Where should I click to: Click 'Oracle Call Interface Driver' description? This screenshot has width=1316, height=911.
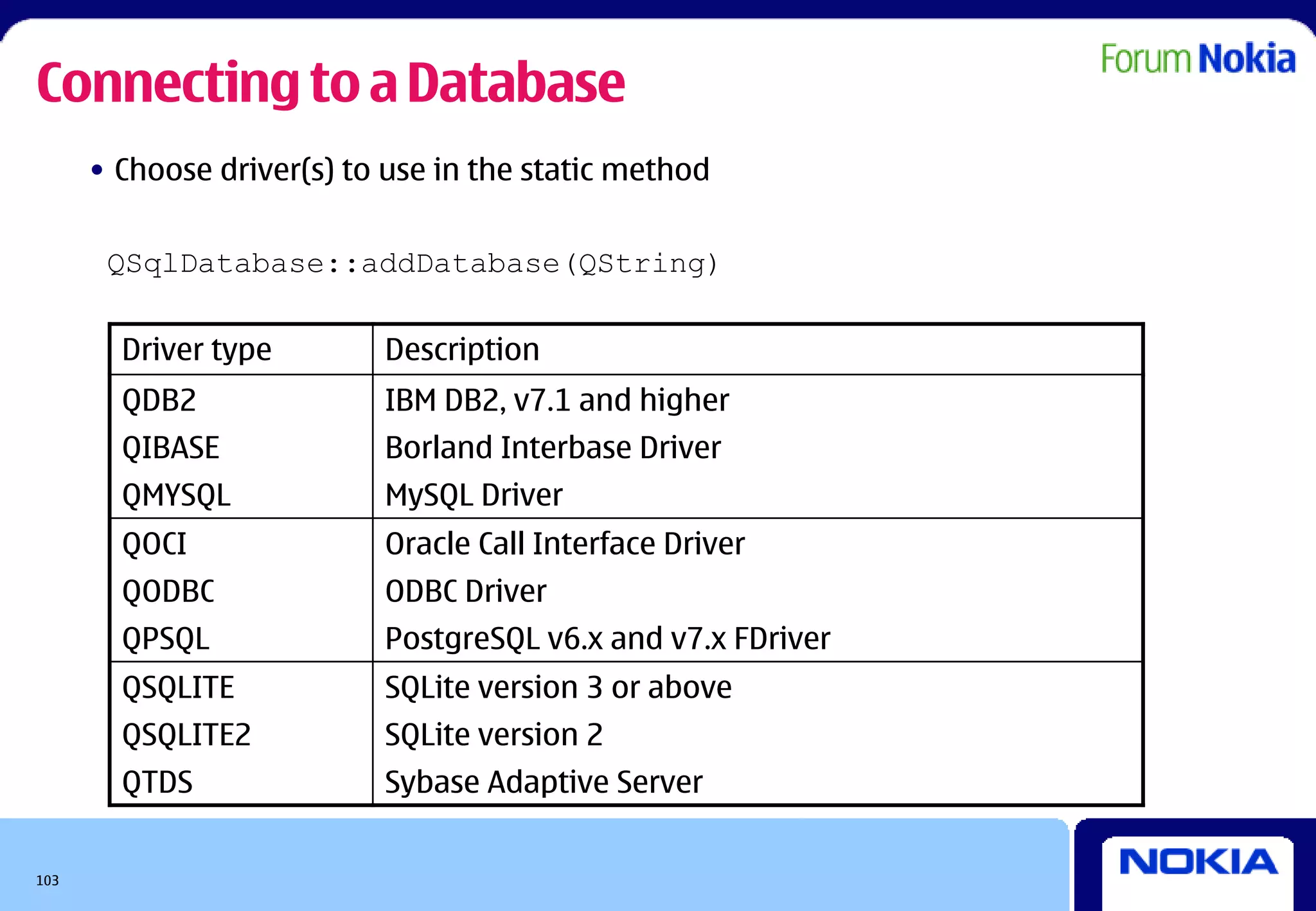565,544
